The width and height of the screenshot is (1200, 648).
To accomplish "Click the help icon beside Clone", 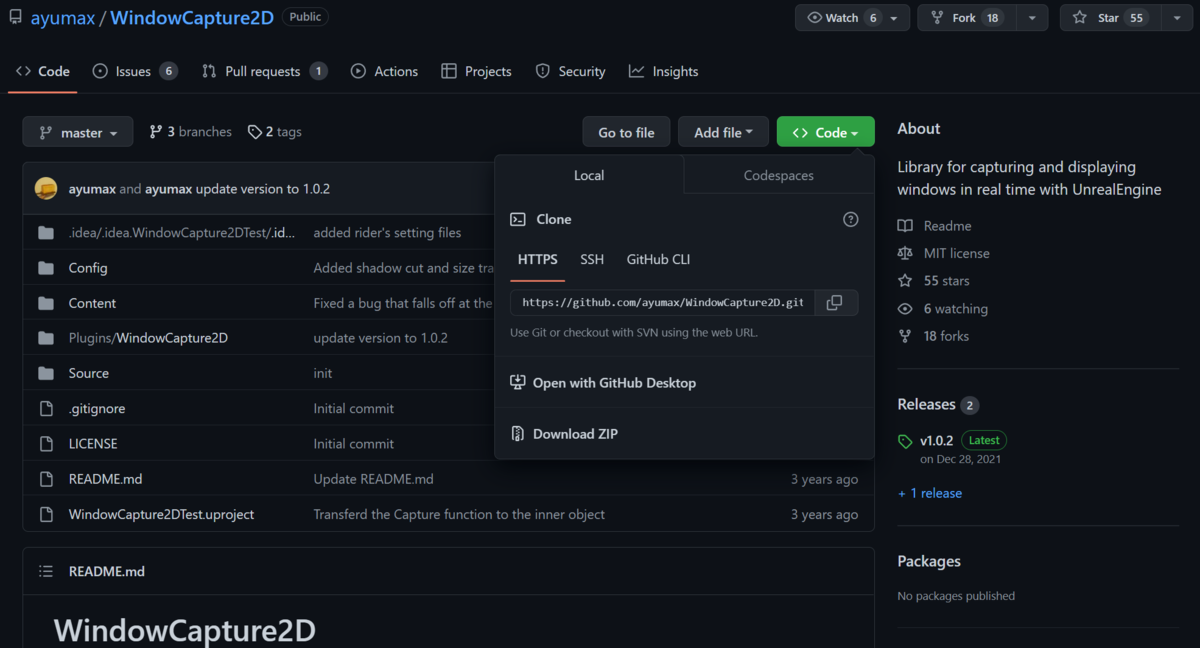I will 851,219.
